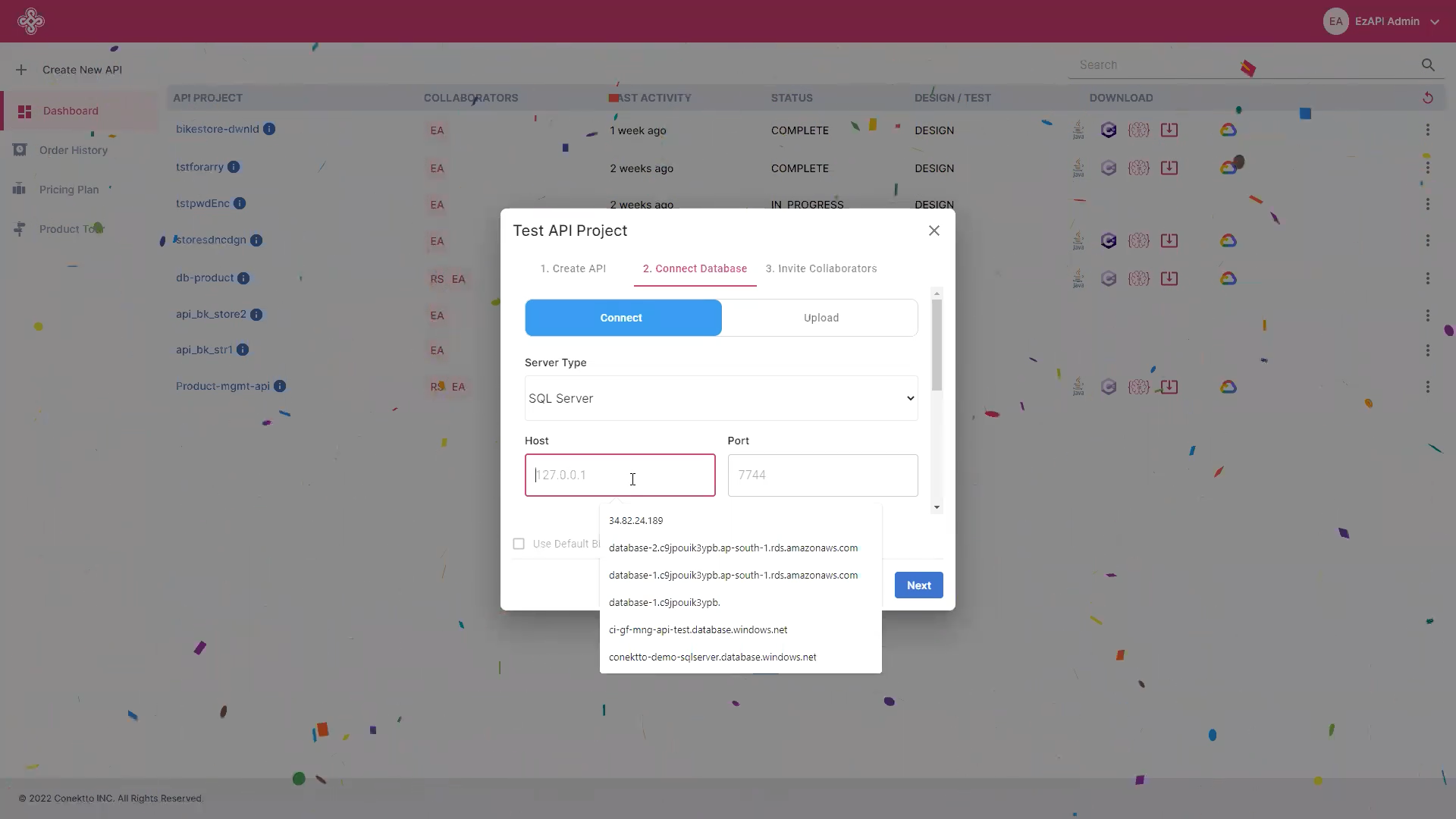
Task: Click the Google Cloud icon for tstforarry
Action: [x=1228, y=168]
